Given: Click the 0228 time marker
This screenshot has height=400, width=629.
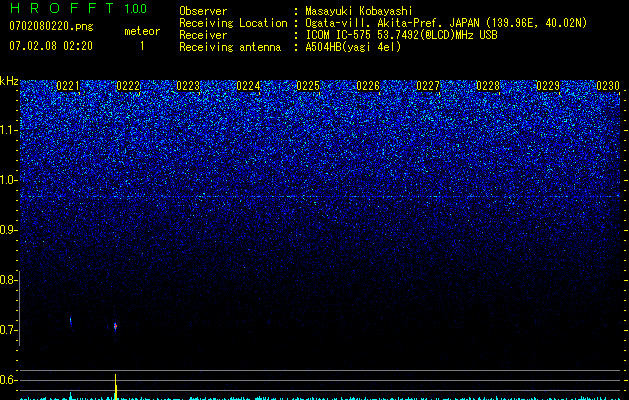Looking at the screenshot, I should 488,86.
